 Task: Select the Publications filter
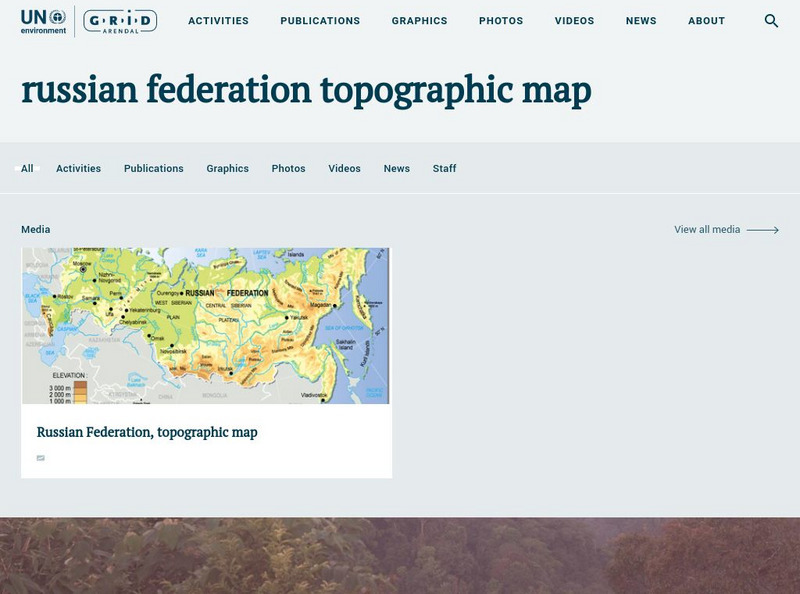click(153, 168)
